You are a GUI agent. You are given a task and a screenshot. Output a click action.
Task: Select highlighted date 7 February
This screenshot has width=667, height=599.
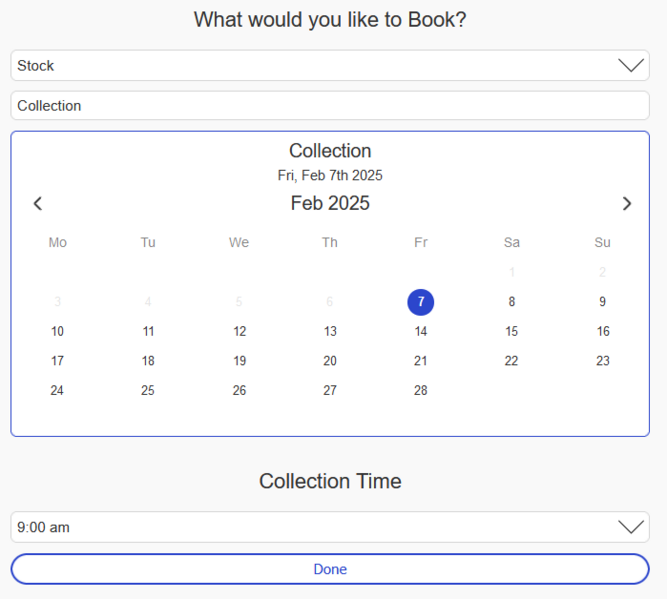pyautogui.click(x=421, y=302)
